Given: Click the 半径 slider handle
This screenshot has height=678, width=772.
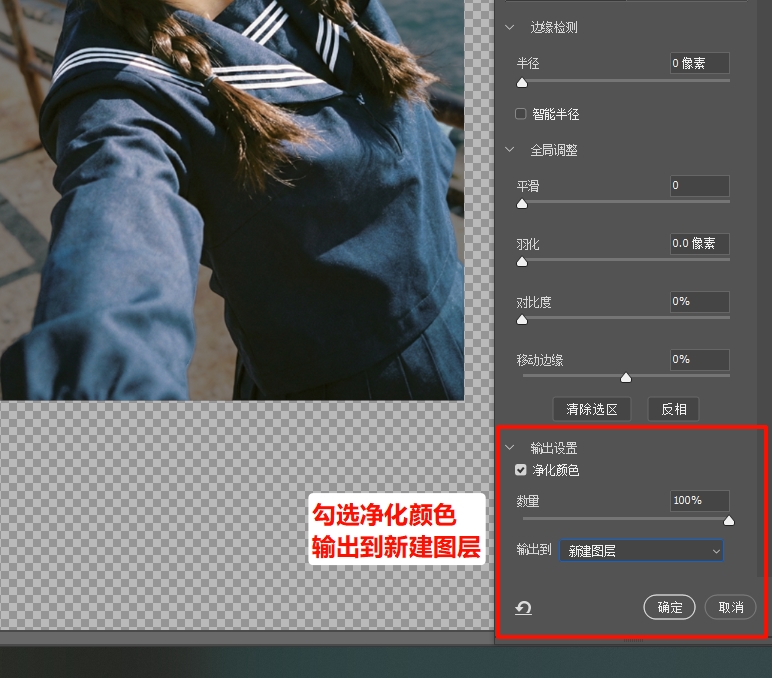Looking at the screenshot, I should 522,83.
